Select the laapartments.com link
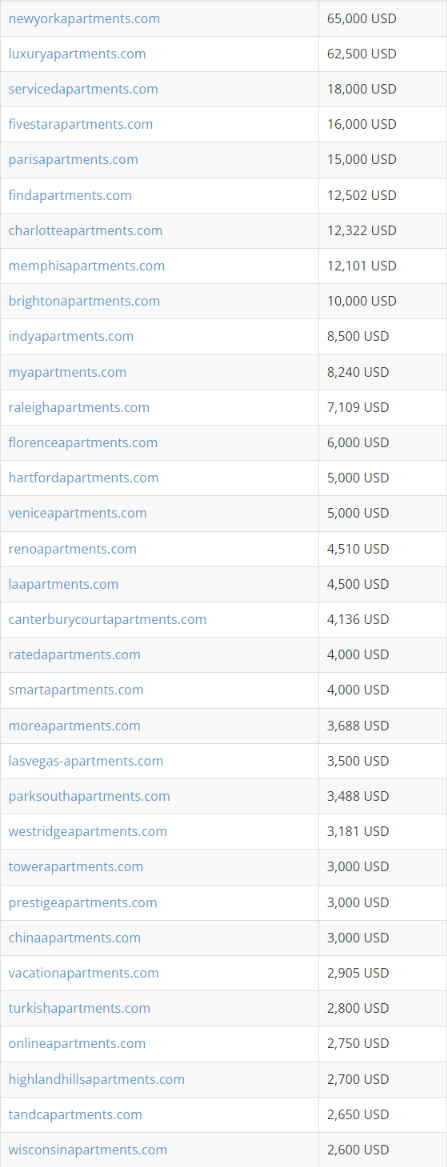This screenshot has height=1167, width=447. [63, 584]
